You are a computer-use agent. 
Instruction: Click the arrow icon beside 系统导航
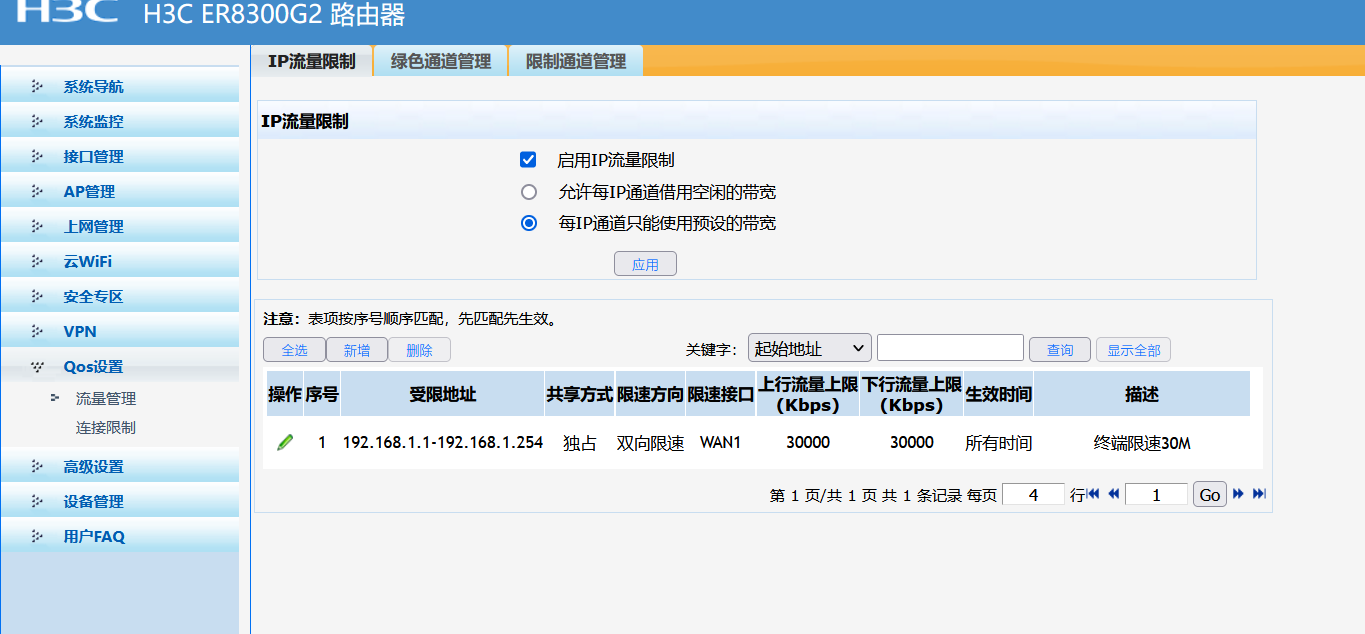(38, 86)
